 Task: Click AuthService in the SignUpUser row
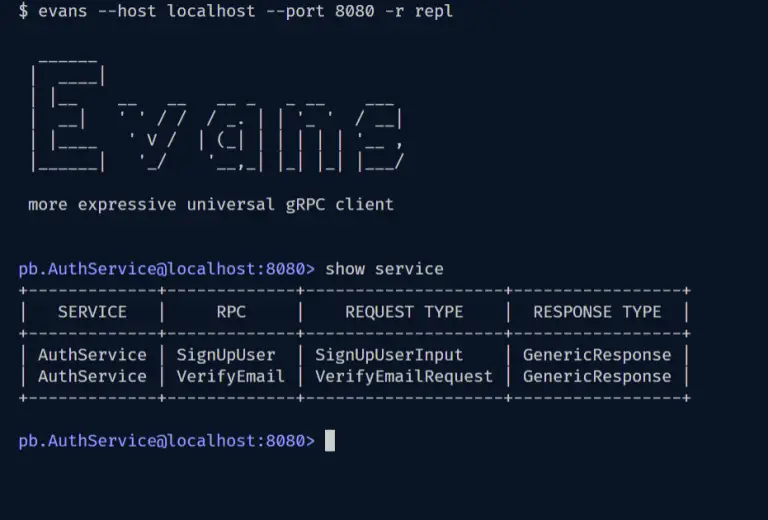(92, 355)
